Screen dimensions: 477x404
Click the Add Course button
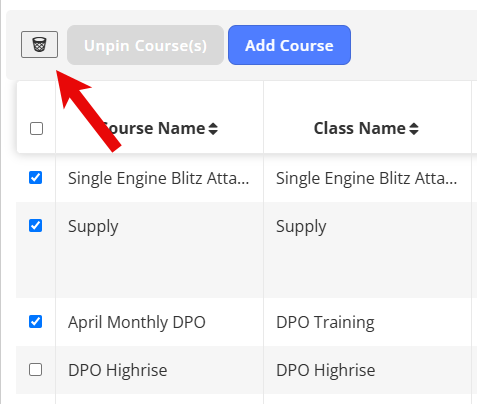(289, 45)
